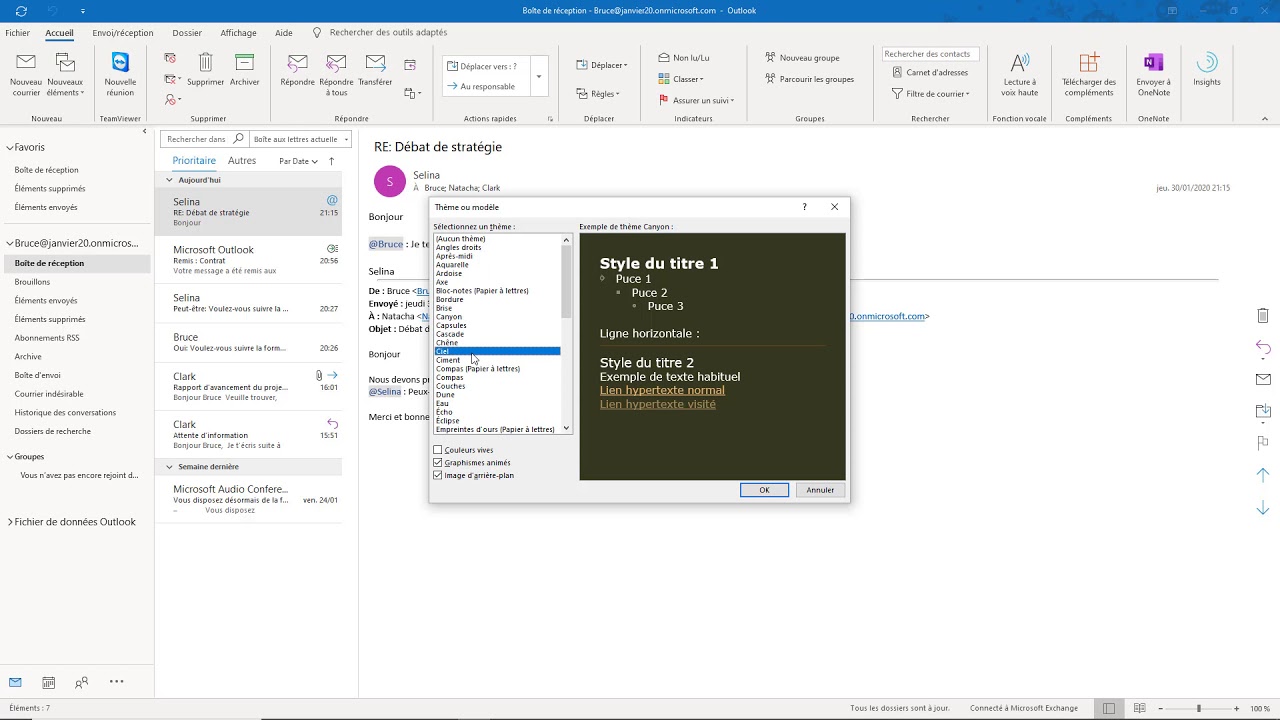Click the delete icon on right message pane
The image size is (1280, 720).
[x=1262, y=316]
